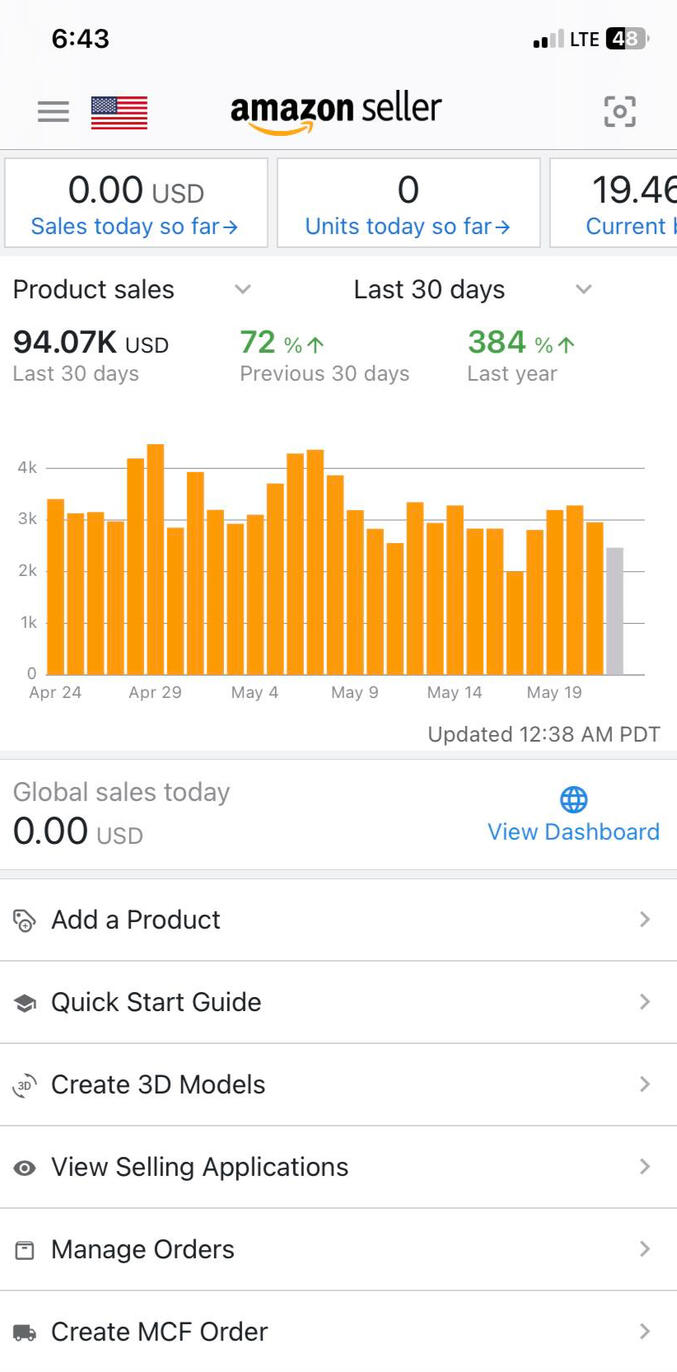This screenshot has width=677, height=1372.
Task: Open the Last 30 days range dropdown
Action: coord(584,290)
